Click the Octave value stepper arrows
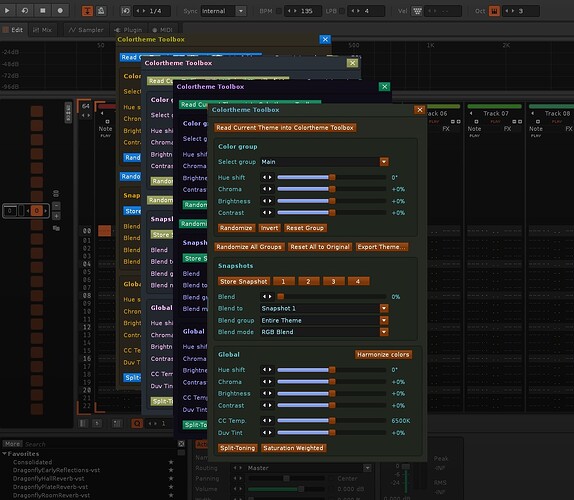This screenshot has width=574, height=500. [510, 11]
